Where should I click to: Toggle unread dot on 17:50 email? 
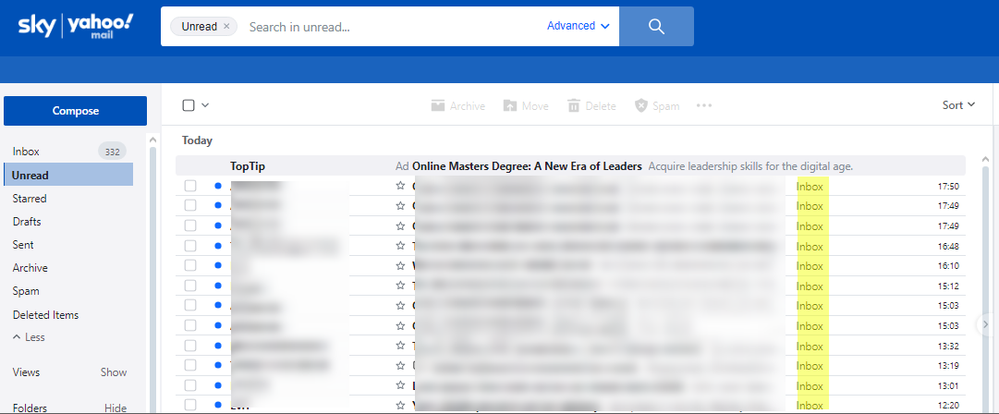click(x=219, y=186)
